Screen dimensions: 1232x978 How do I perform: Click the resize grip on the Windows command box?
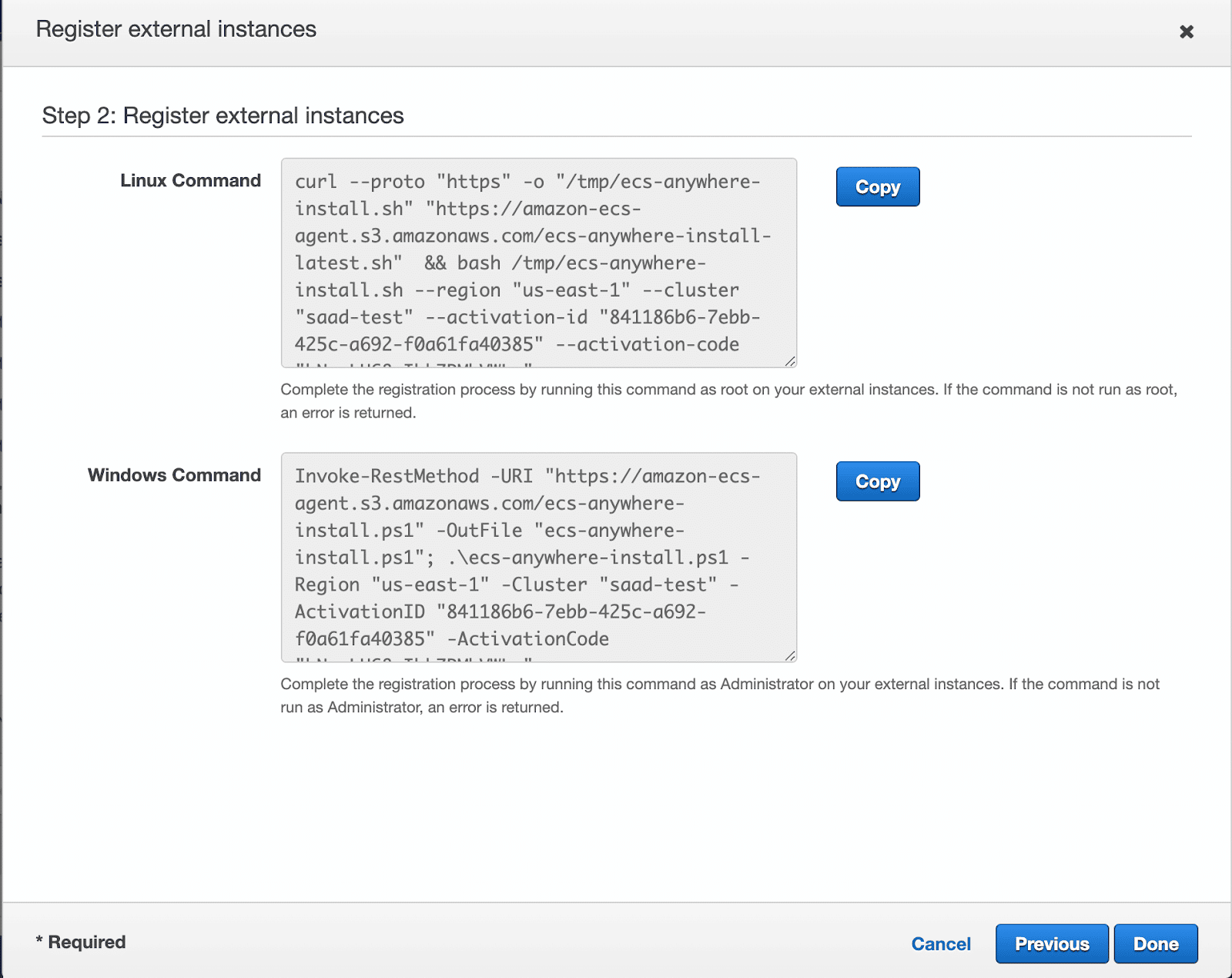790,655
